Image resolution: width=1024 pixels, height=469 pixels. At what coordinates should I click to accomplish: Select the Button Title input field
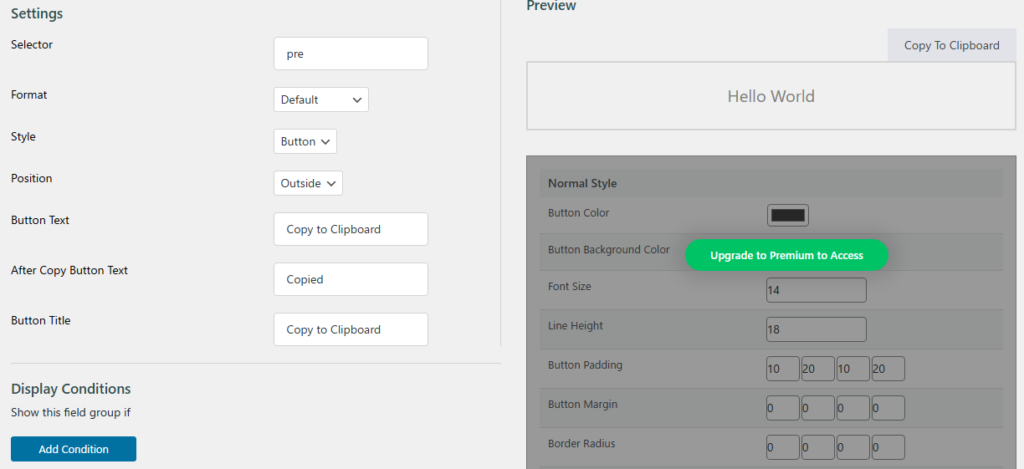click(351, 329)
